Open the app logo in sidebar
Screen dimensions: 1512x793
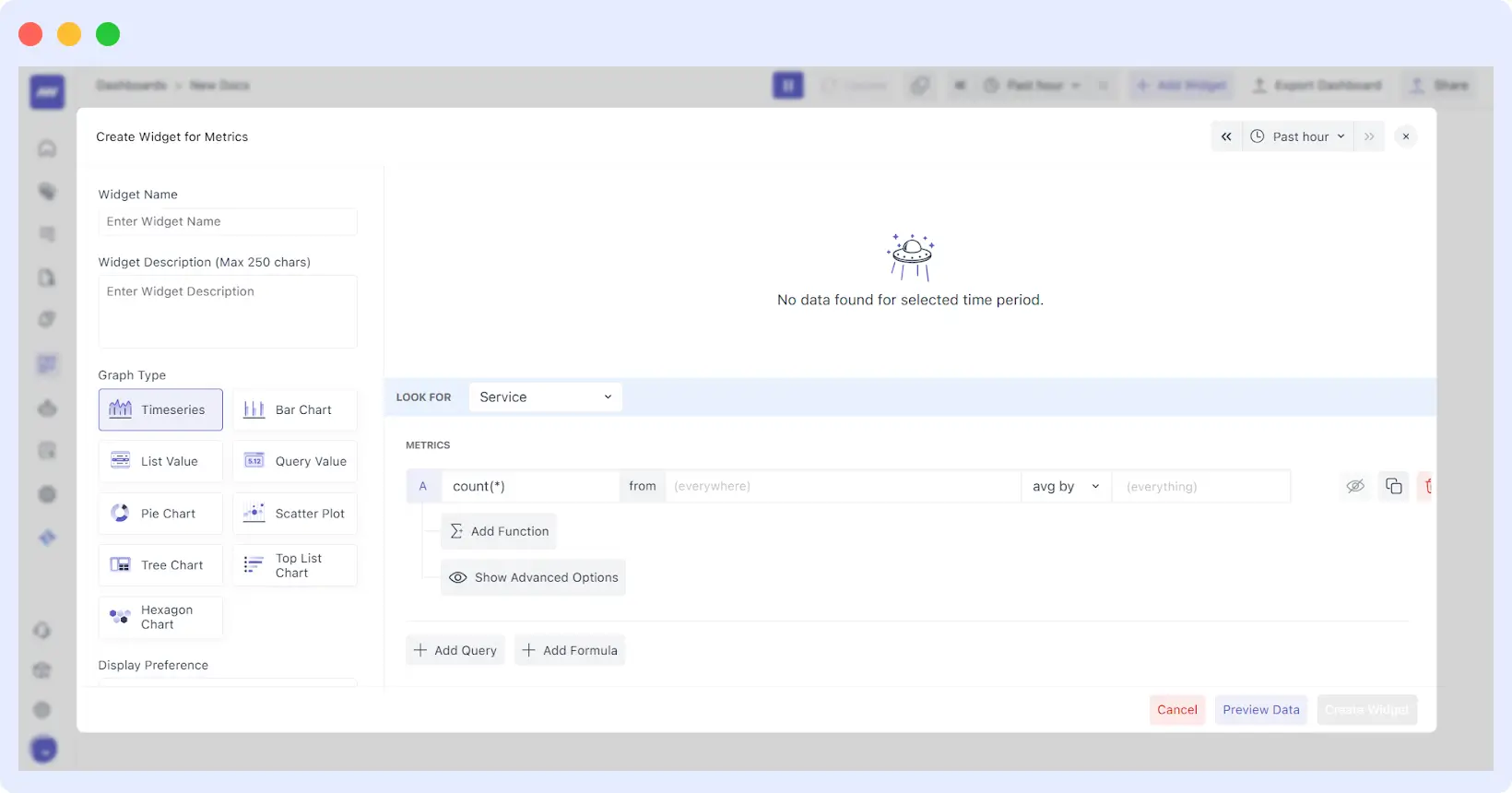(47, 91)
